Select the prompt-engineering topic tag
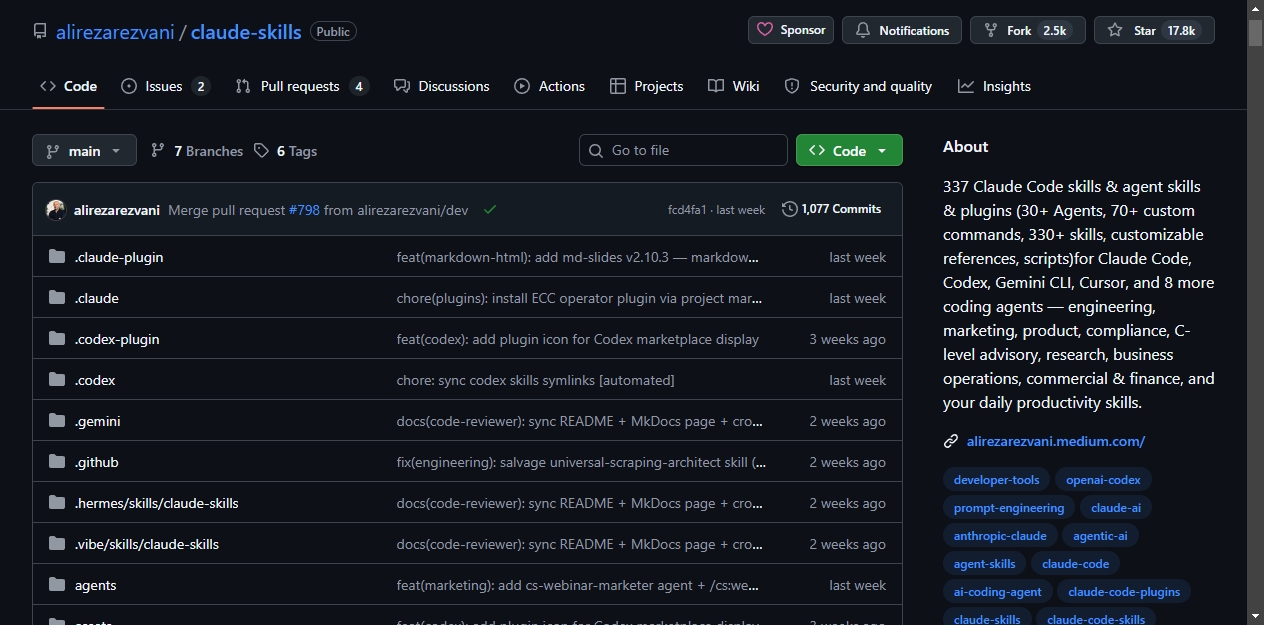 1009,508
